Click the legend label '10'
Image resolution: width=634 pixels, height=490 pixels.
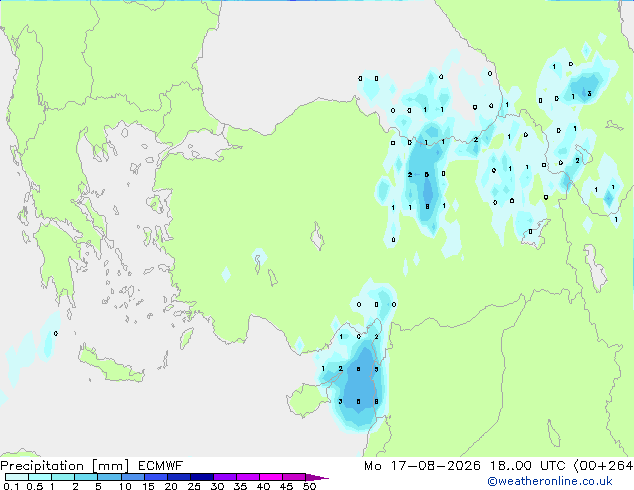125,486
